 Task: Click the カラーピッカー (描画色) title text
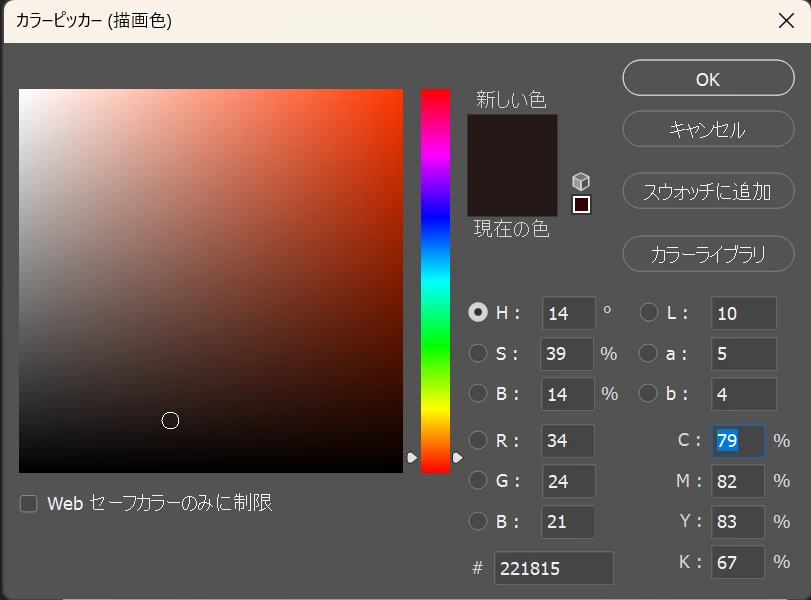pyautogui.click(x=94, y=21)
